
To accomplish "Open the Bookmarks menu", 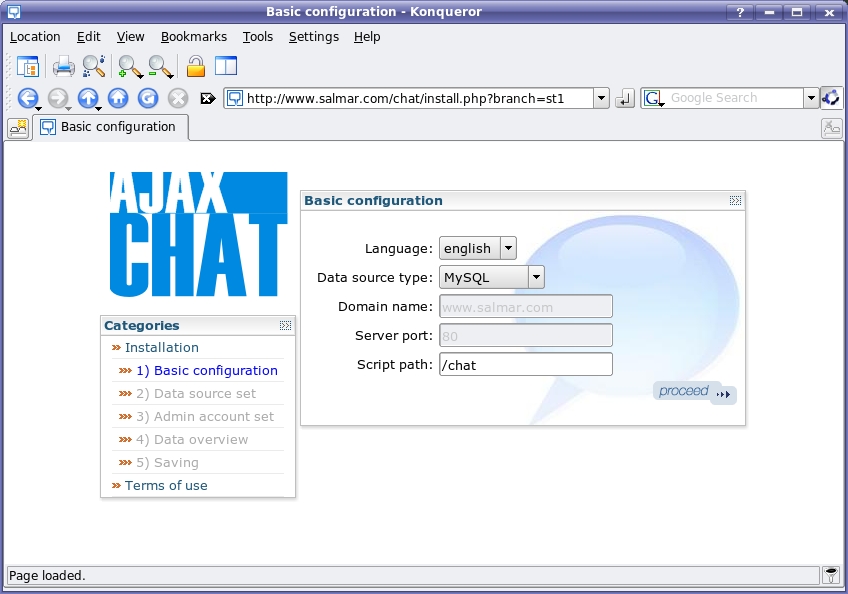I will [x=194, y=37].
